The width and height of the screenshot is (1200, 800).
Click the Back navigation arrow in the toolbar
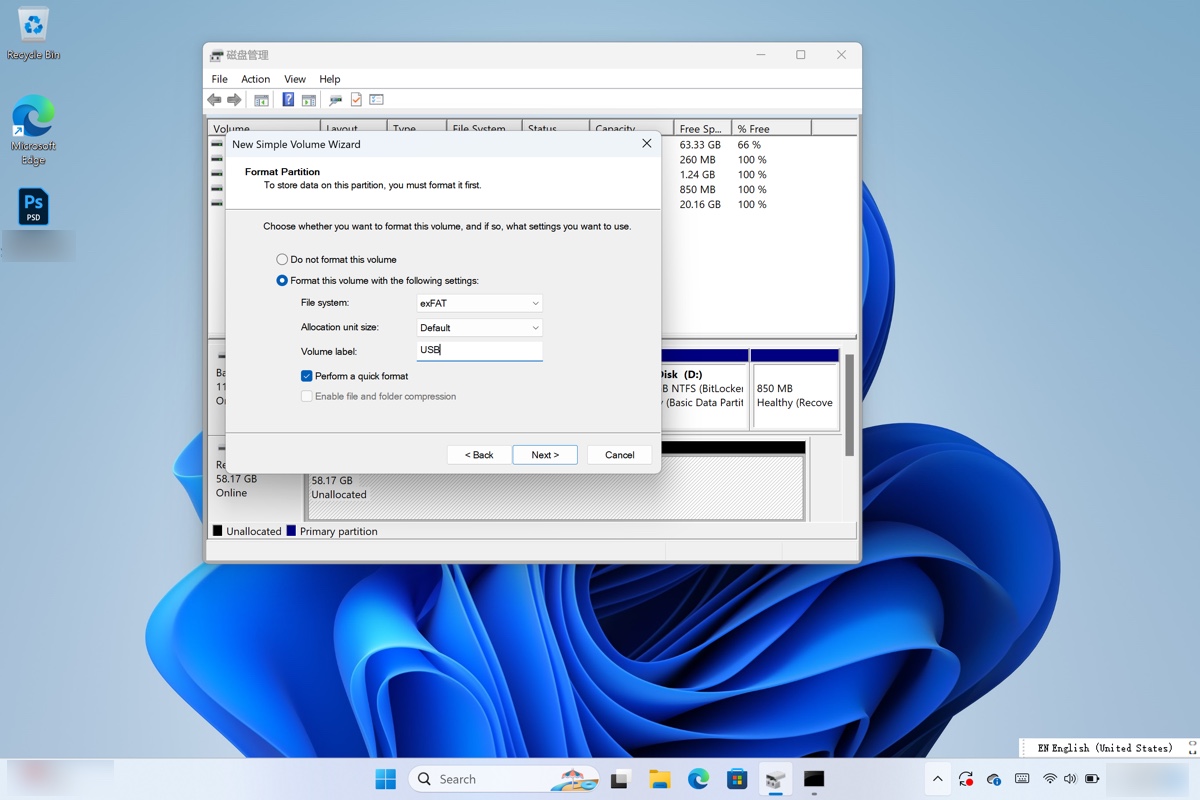214,99
